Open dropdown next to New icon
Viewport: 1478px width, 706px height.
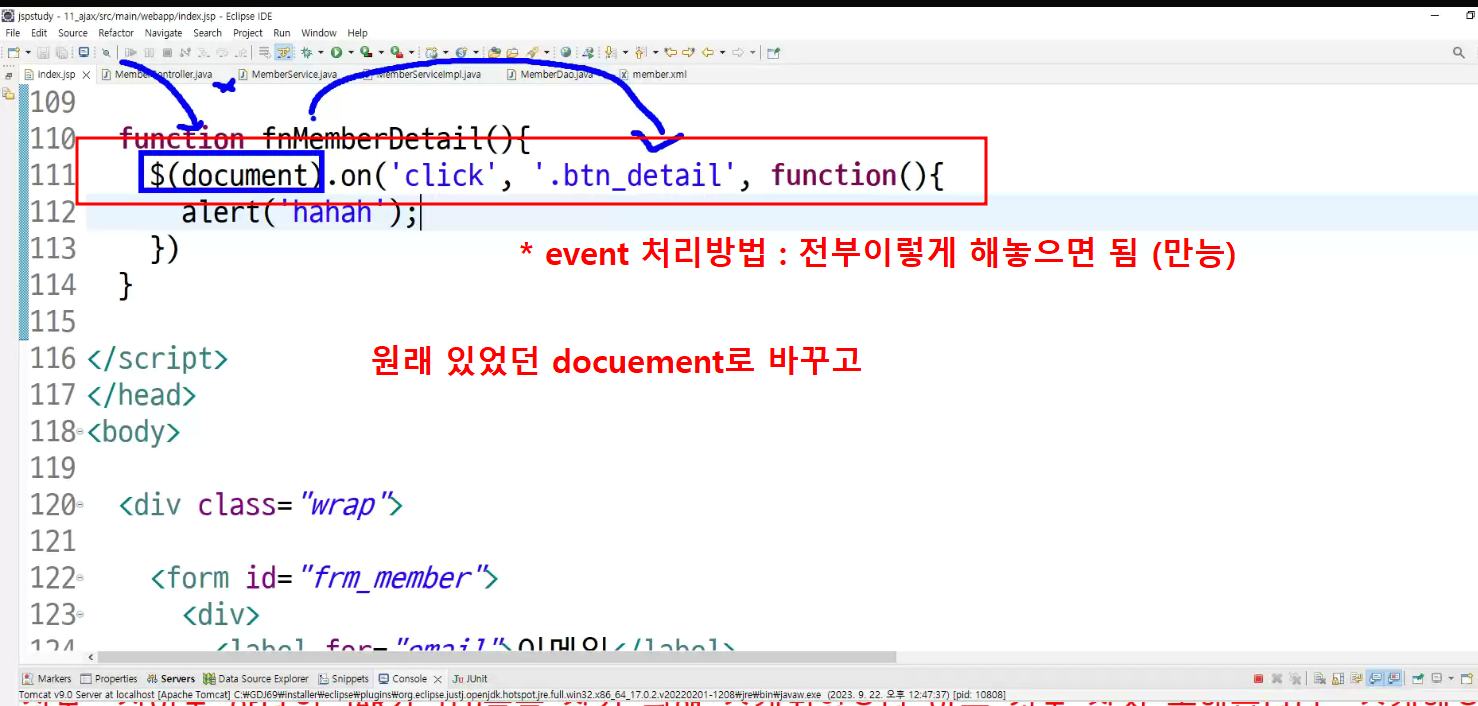click(28, 52)
